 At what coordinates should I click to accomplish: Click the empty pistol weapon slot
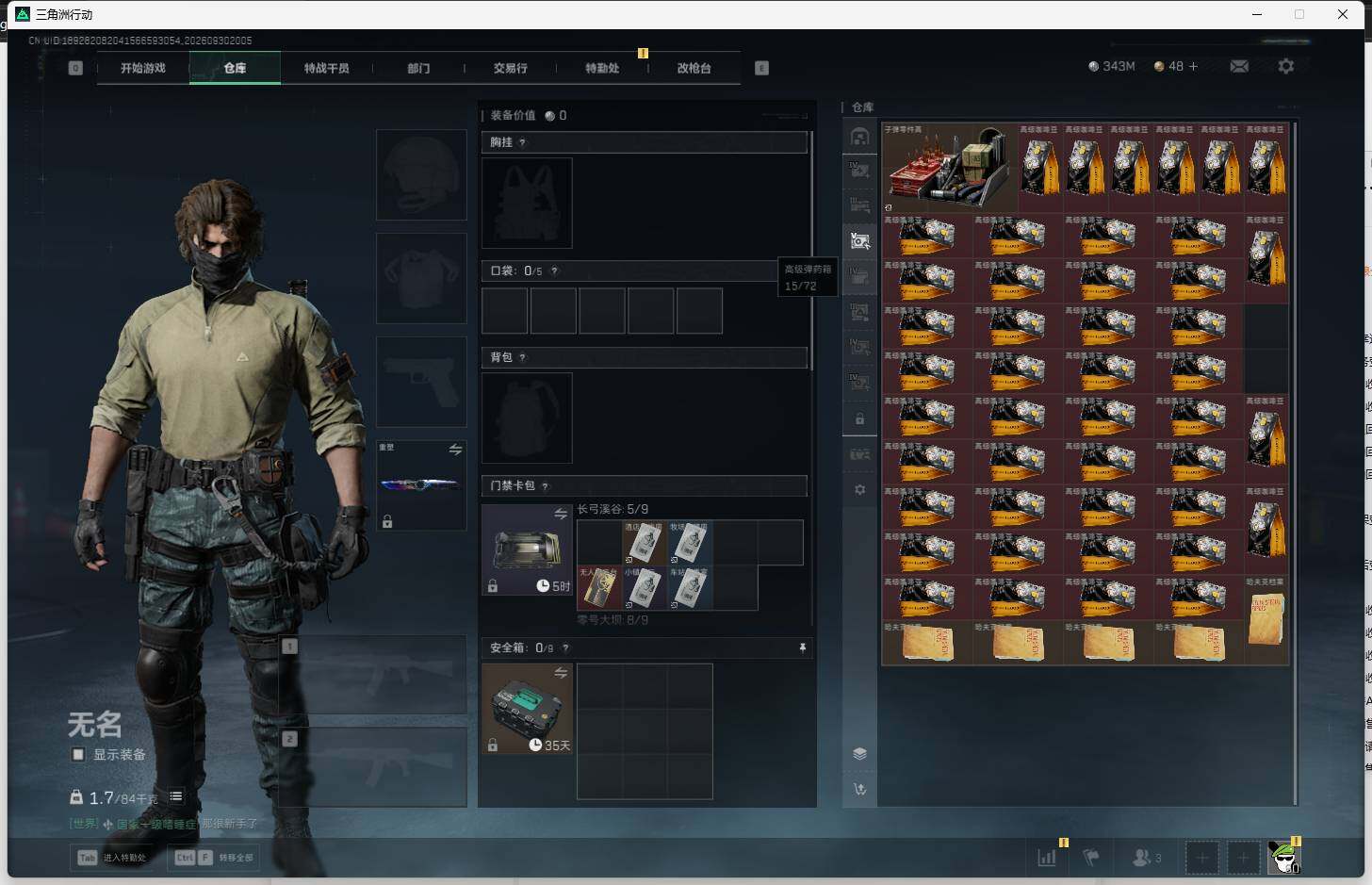pos(421,382)
